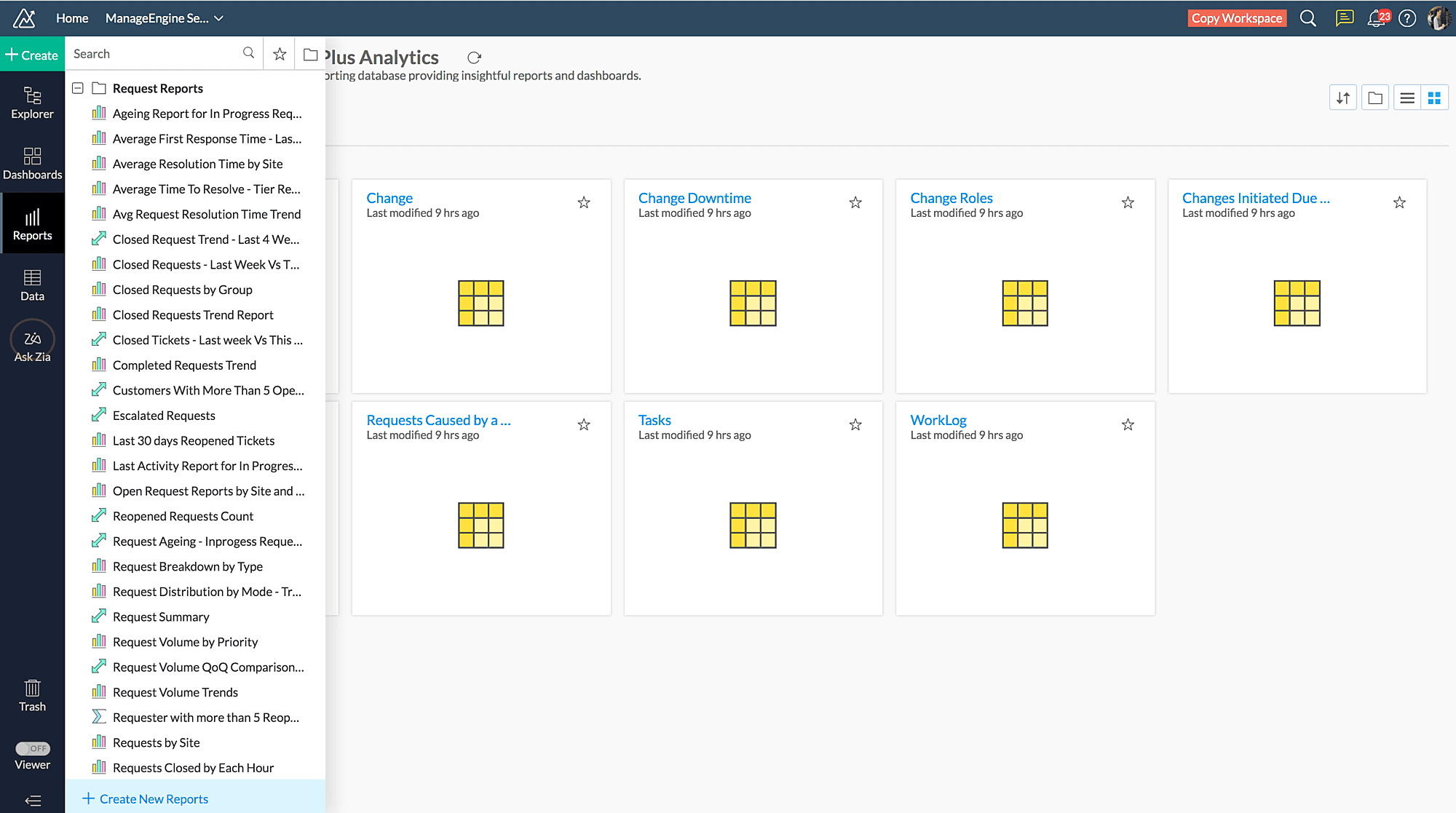The height and width of the screenshot is (813, 1456).
Task: Go to the Data section
Action: [32, 285]
